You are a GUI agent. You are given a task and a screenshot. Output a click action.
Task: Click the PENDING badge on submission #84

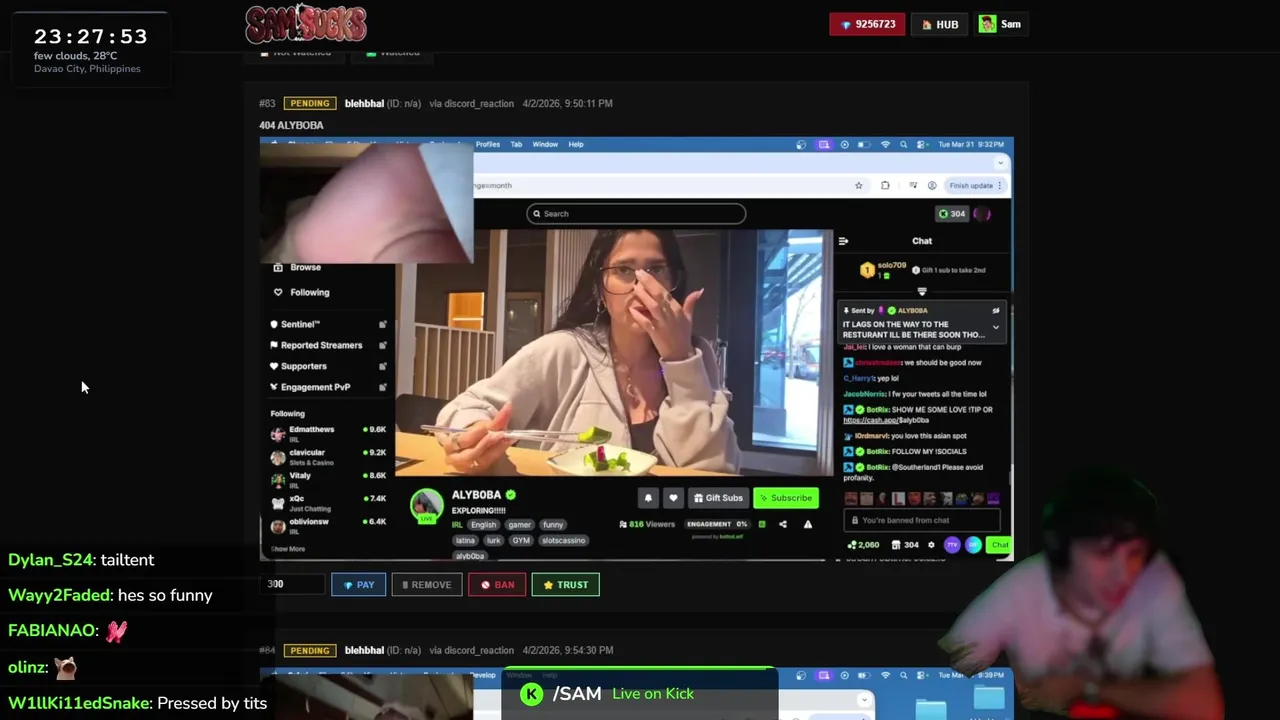(309, 650)
